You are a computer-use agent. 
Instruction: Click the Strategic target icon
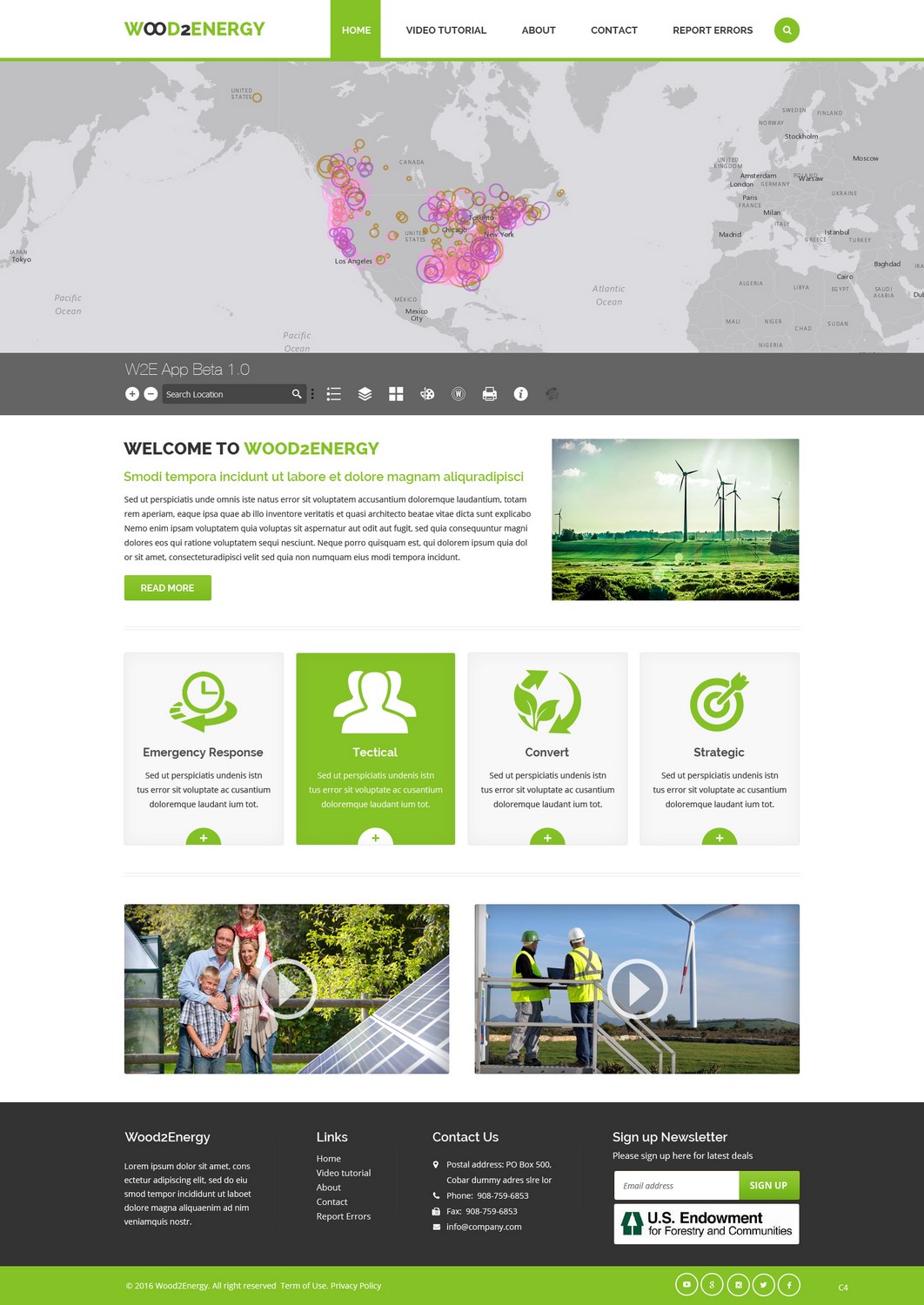(x=719, y=701)
